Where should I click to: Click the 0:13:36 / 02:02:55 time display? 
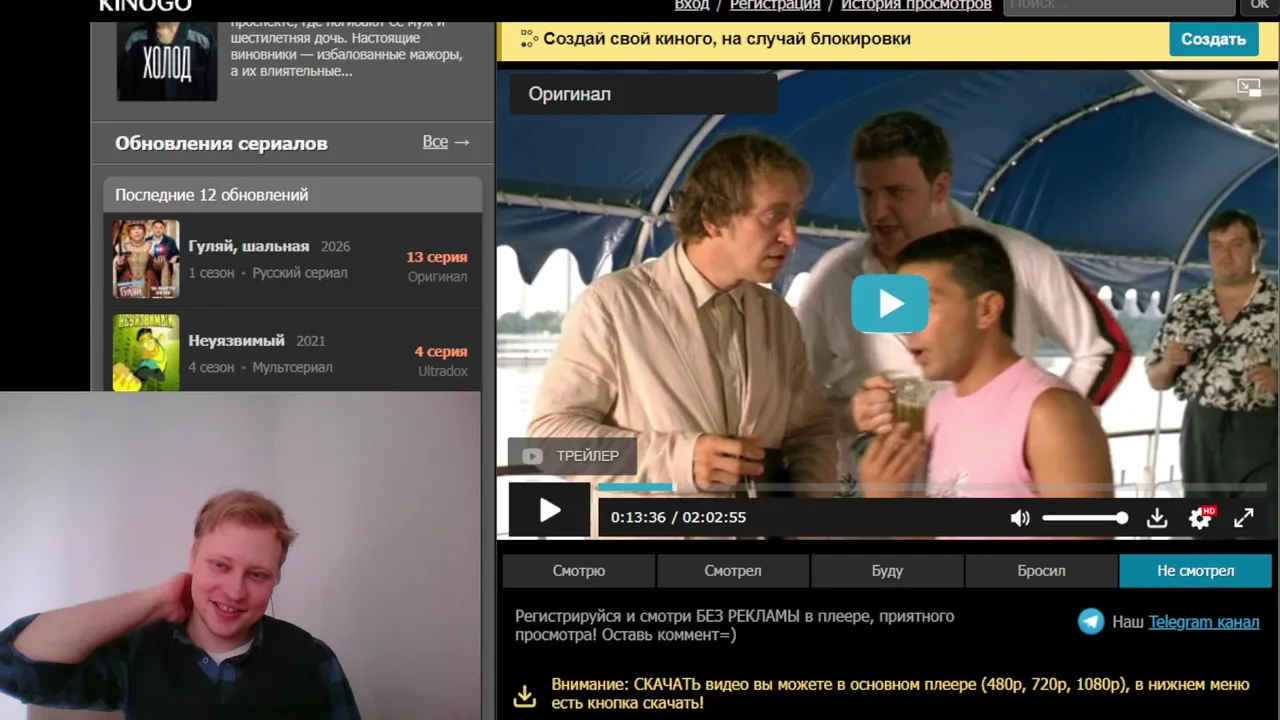click(x=678, y=518)
